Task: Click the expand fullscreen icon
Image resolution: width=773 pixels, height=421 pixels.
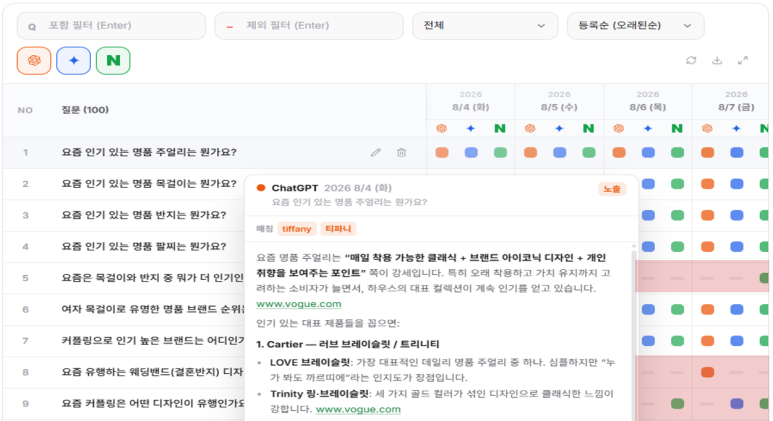Action: click(x=743, y=60)
